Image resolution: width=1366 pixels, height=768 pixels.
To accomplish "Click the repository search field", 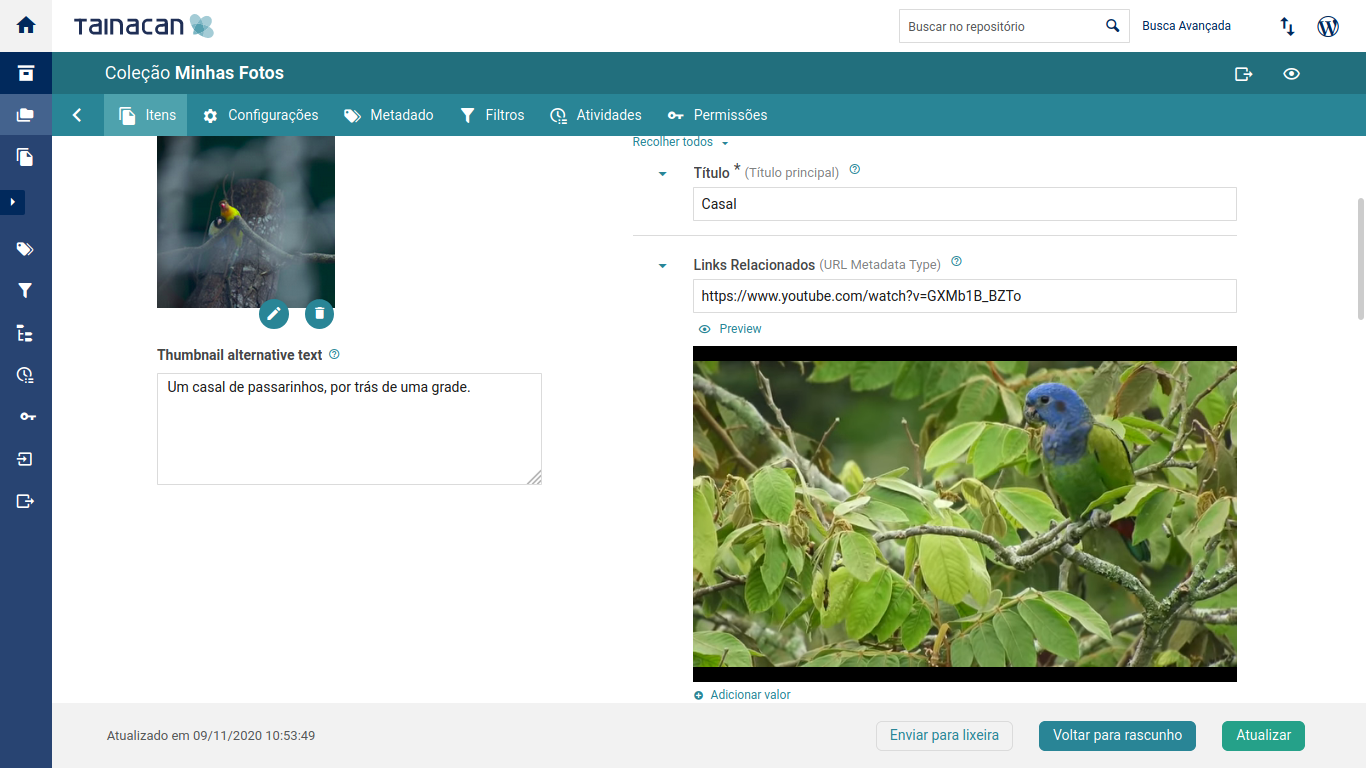I will click(998, 26).
